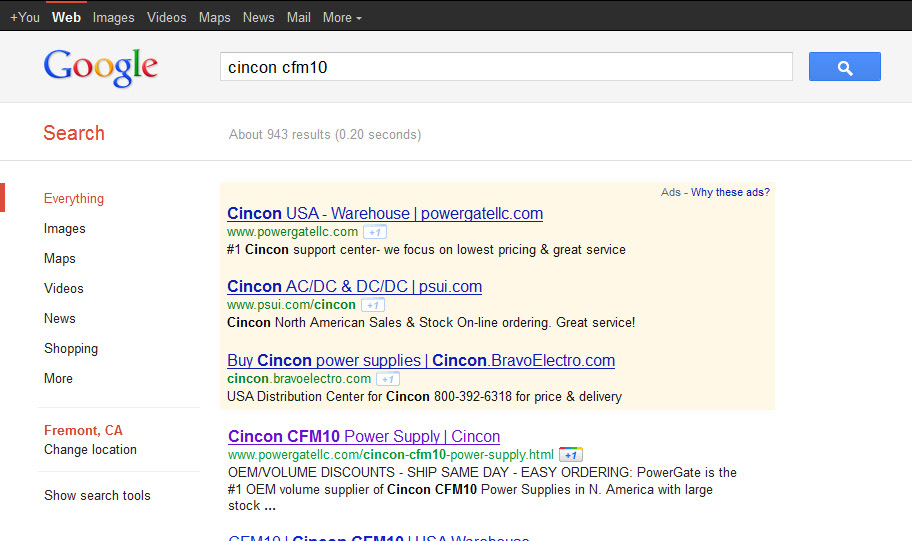The height and width of the screenshot is (541, 912).
Task: Click cincon.bravoelectro.com green URL
Action: (299, 379)
